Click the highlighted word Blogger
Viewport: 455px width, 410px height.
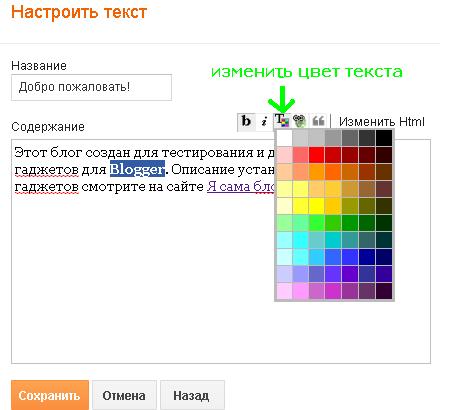coord(137,169)
